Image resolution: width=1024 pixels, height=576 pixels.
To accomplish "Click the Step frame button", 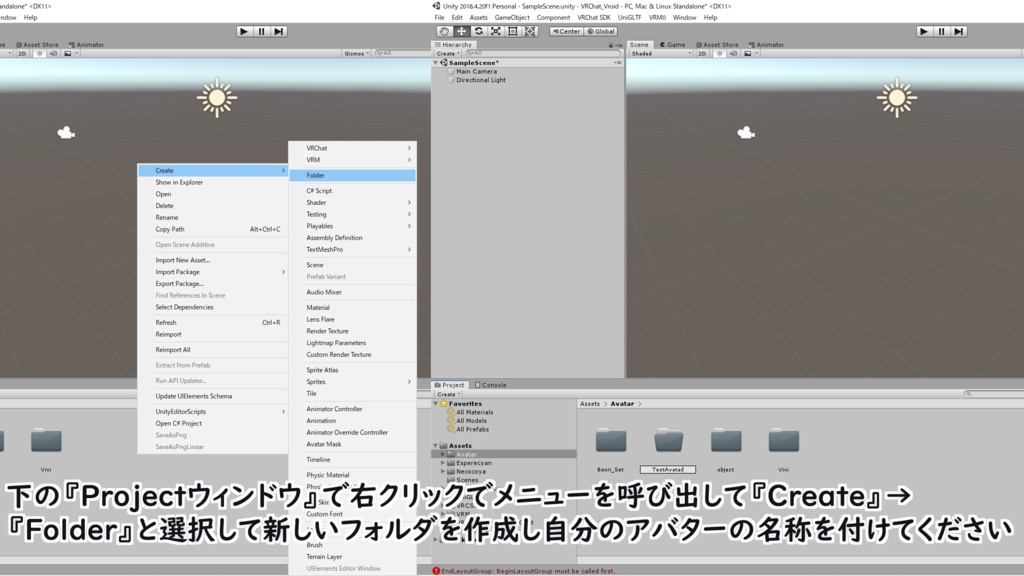I will click(960, 30).
